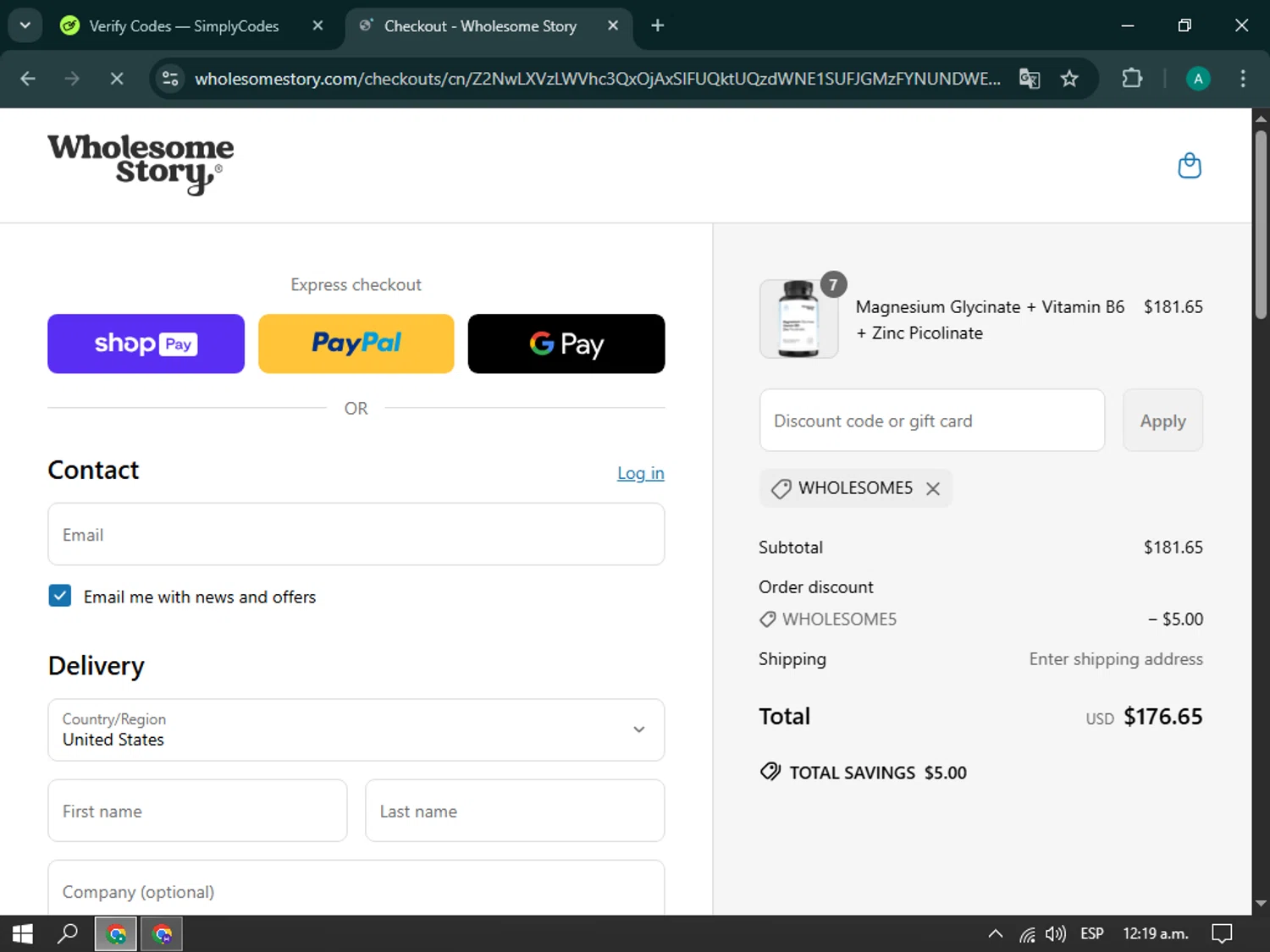The width and height of the screenshot is (1270, 952).
Task: Focus the Discount code or gift card field
Action: pos(932,420)
